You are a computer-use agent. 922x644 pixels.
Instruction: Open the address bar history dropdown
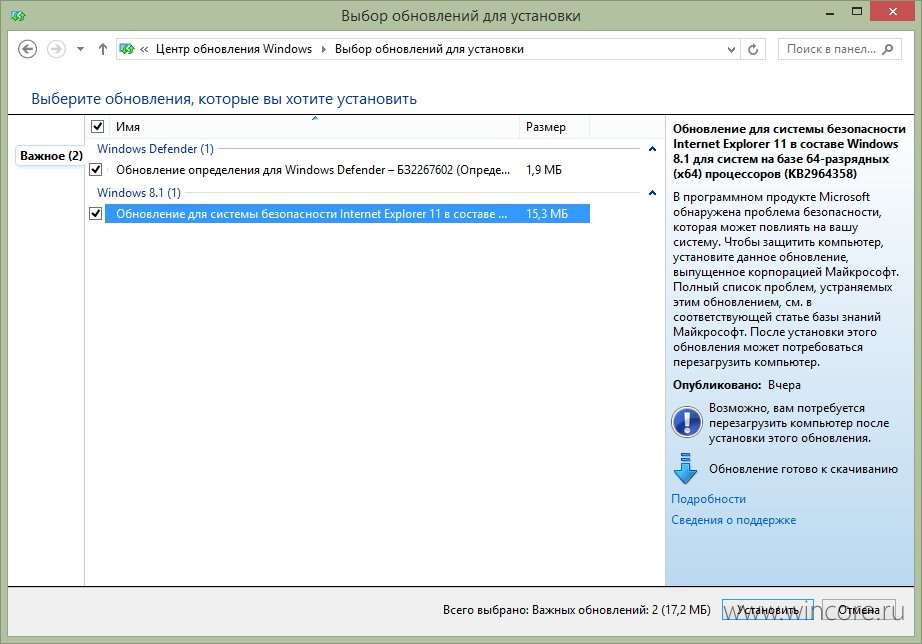point(731,49)
